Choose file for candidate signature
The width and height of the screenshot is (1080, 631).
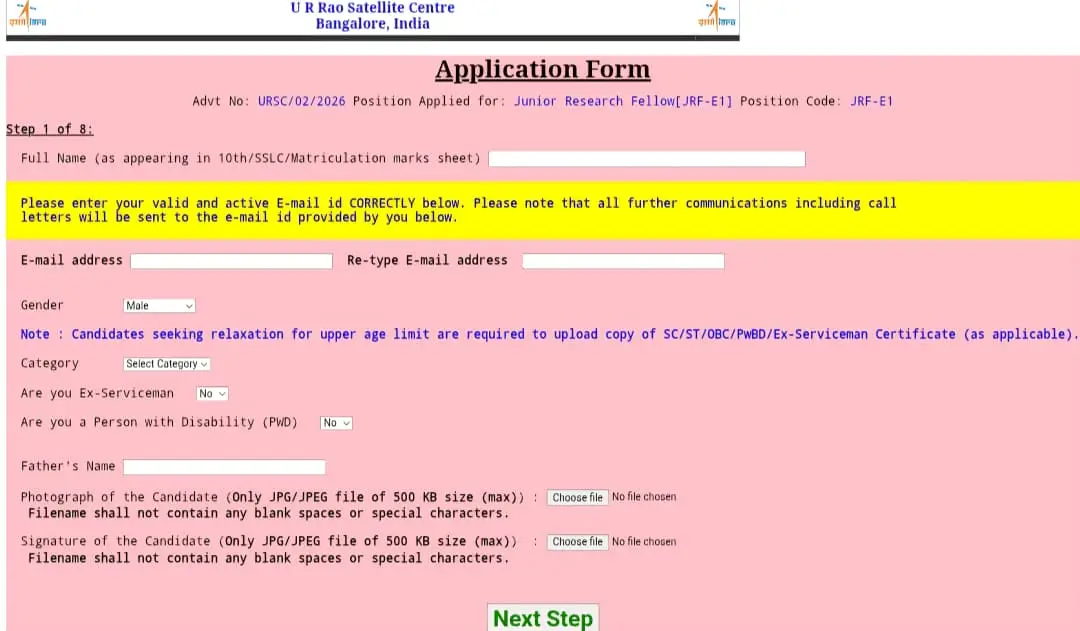(x=577, y=542)
